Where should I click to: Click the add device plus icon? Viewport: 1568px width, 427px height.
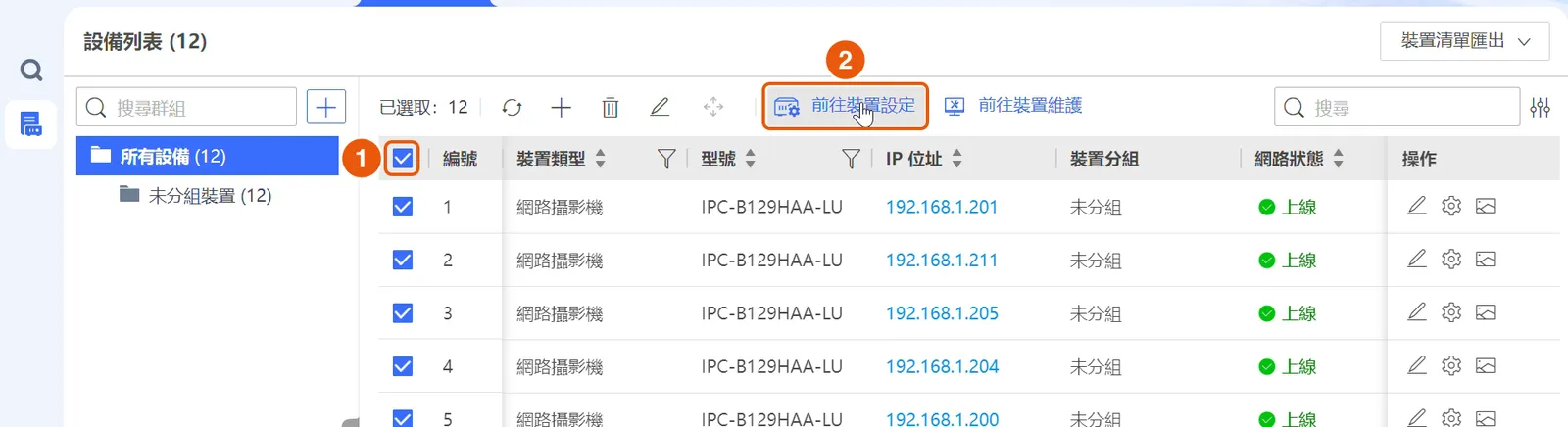click(561, 107)
